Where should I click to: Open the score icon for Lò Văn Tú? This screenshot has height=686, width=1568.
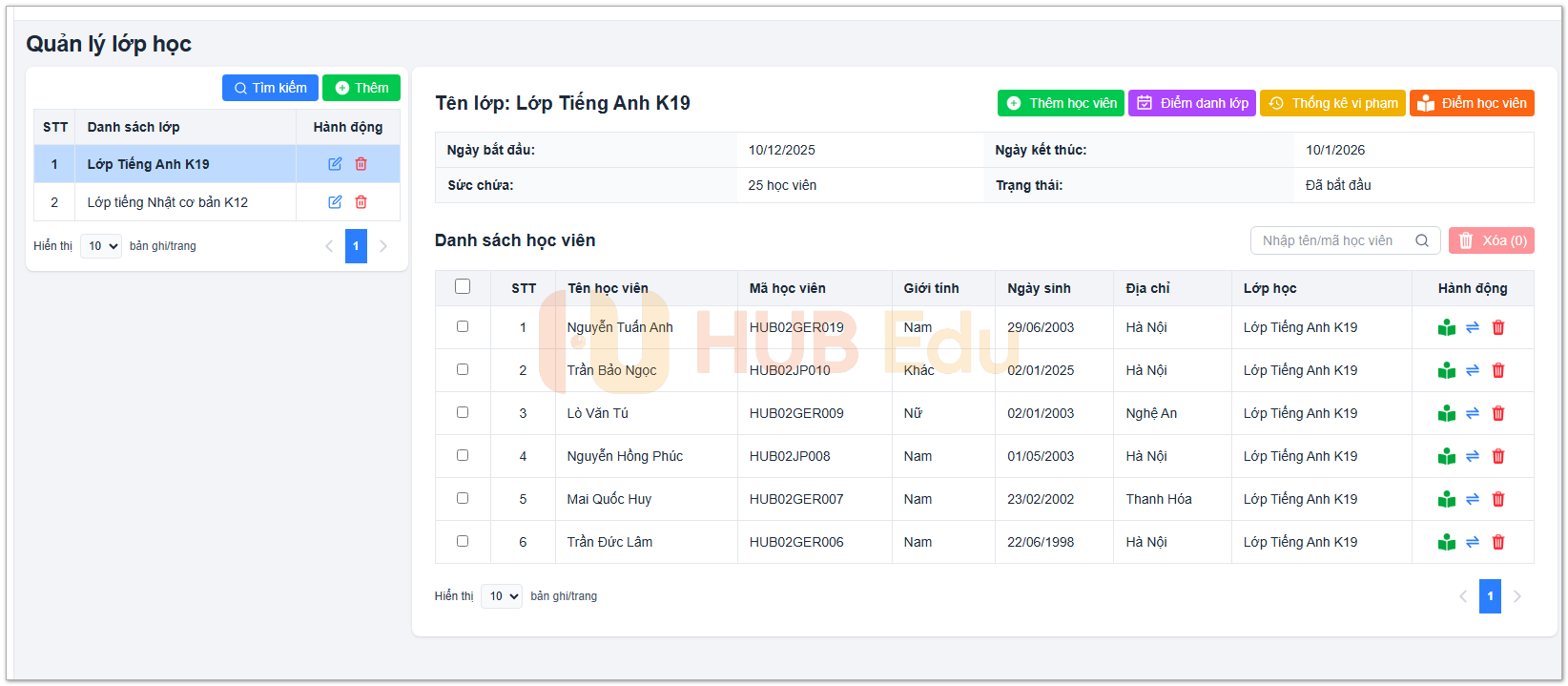point(1447,413)
